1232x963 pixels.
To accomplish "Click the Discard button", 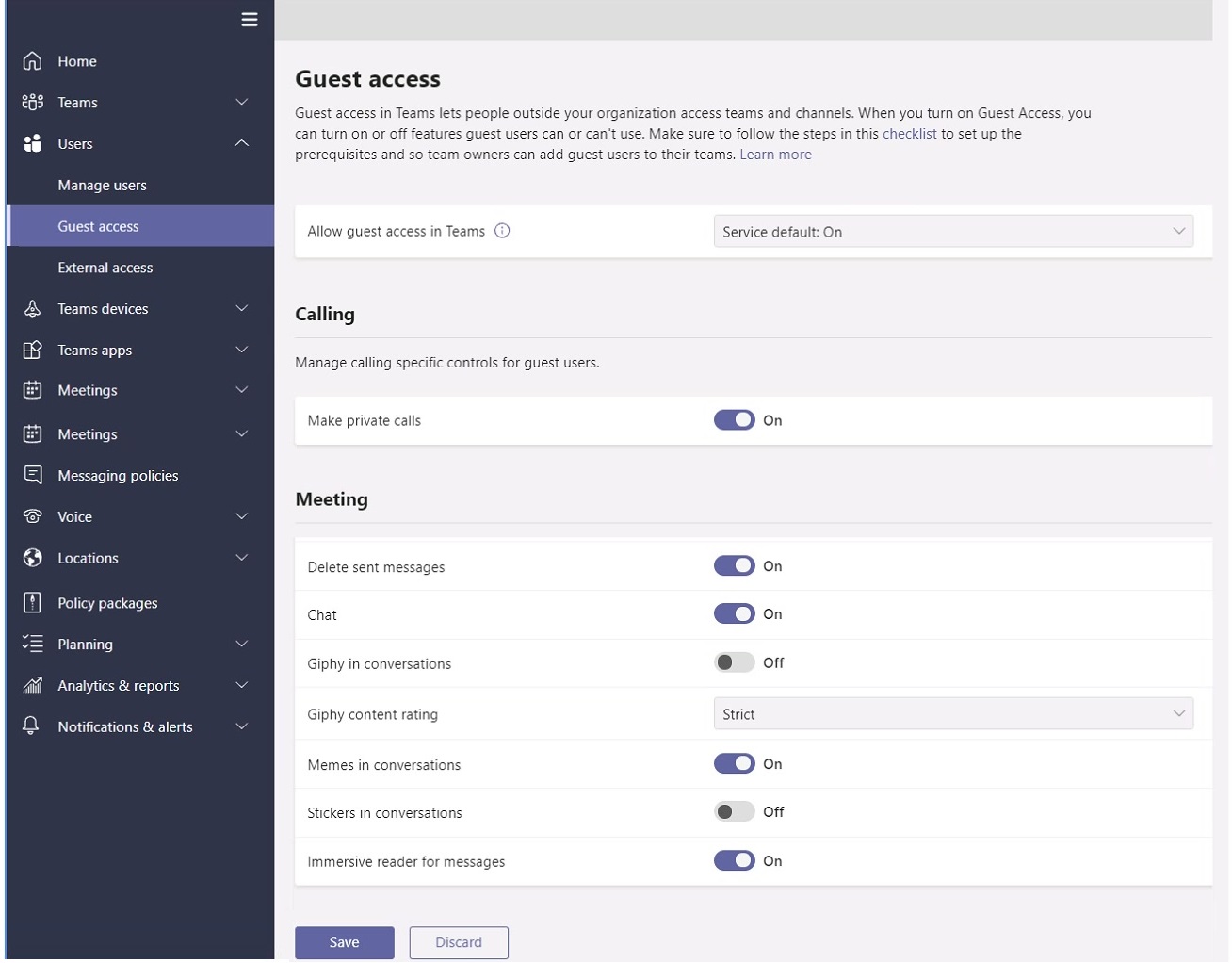I will tap(459, 942).
